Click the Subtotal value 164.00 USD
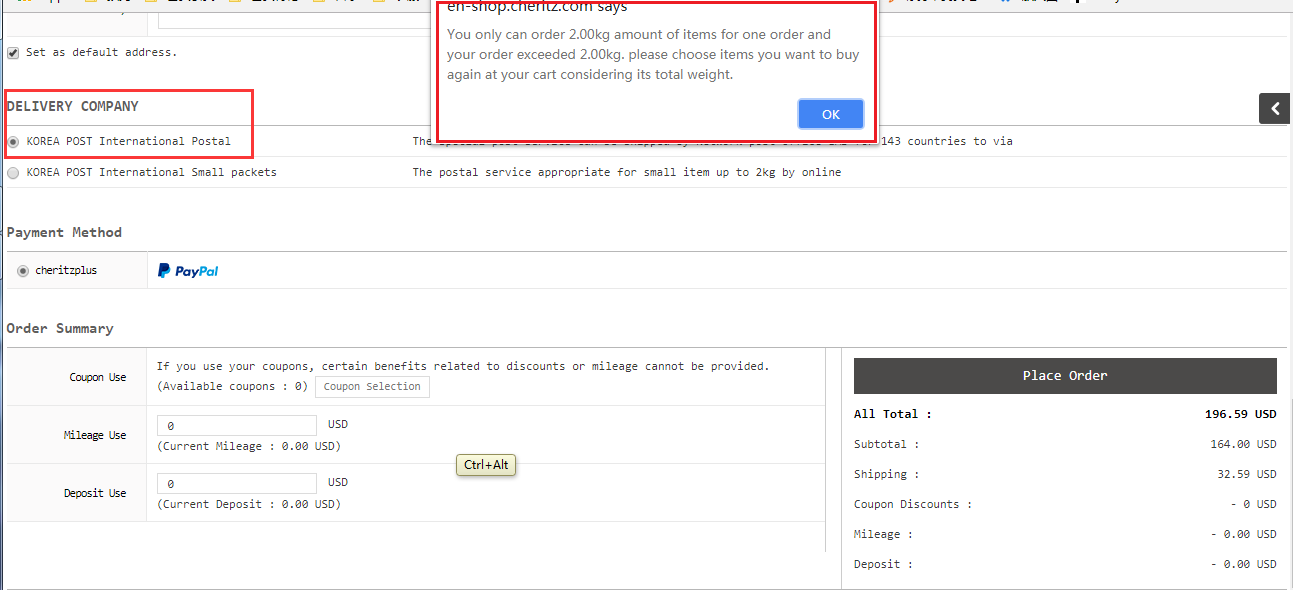Screen dimensions: 1293x590 (1243, 444)
